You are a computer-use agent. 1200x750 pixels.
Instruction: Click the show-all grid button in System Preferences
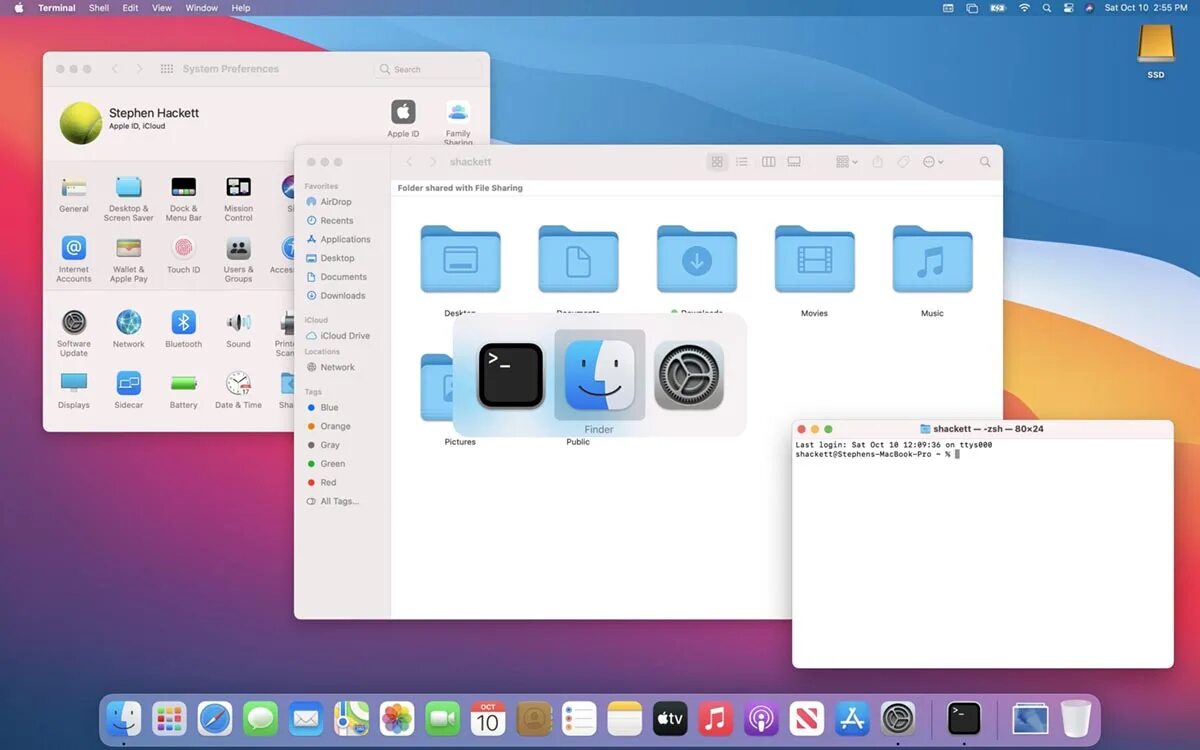coord(166,69)
